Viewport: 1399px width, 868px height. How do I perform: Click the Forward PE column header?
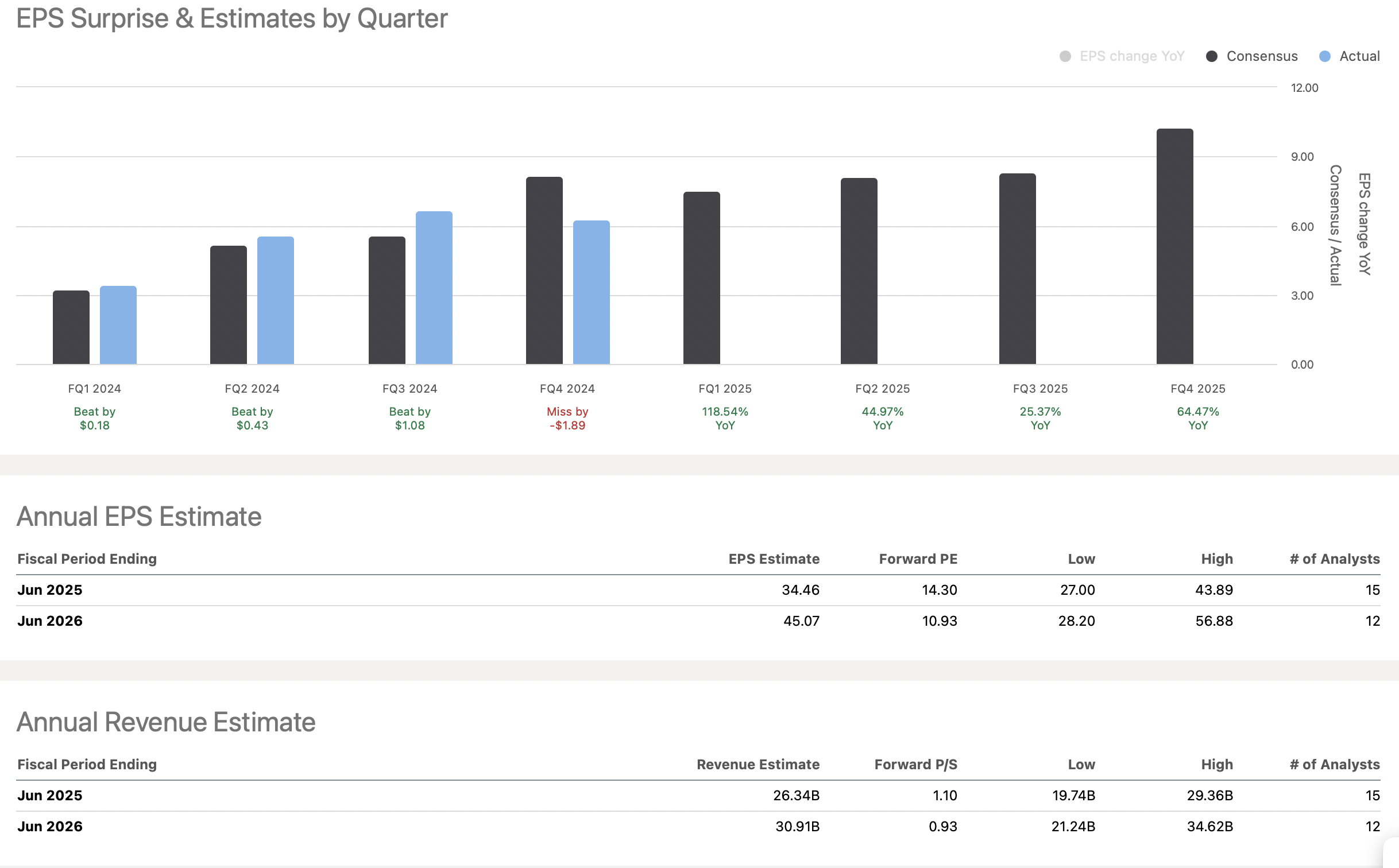[918, 559]
